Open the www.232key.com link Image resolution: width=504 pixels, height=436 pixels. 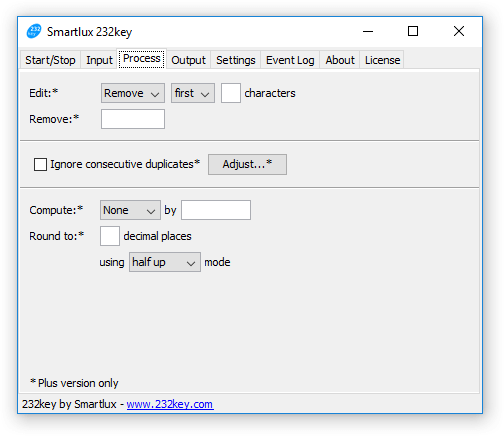[x=170, y=404]
